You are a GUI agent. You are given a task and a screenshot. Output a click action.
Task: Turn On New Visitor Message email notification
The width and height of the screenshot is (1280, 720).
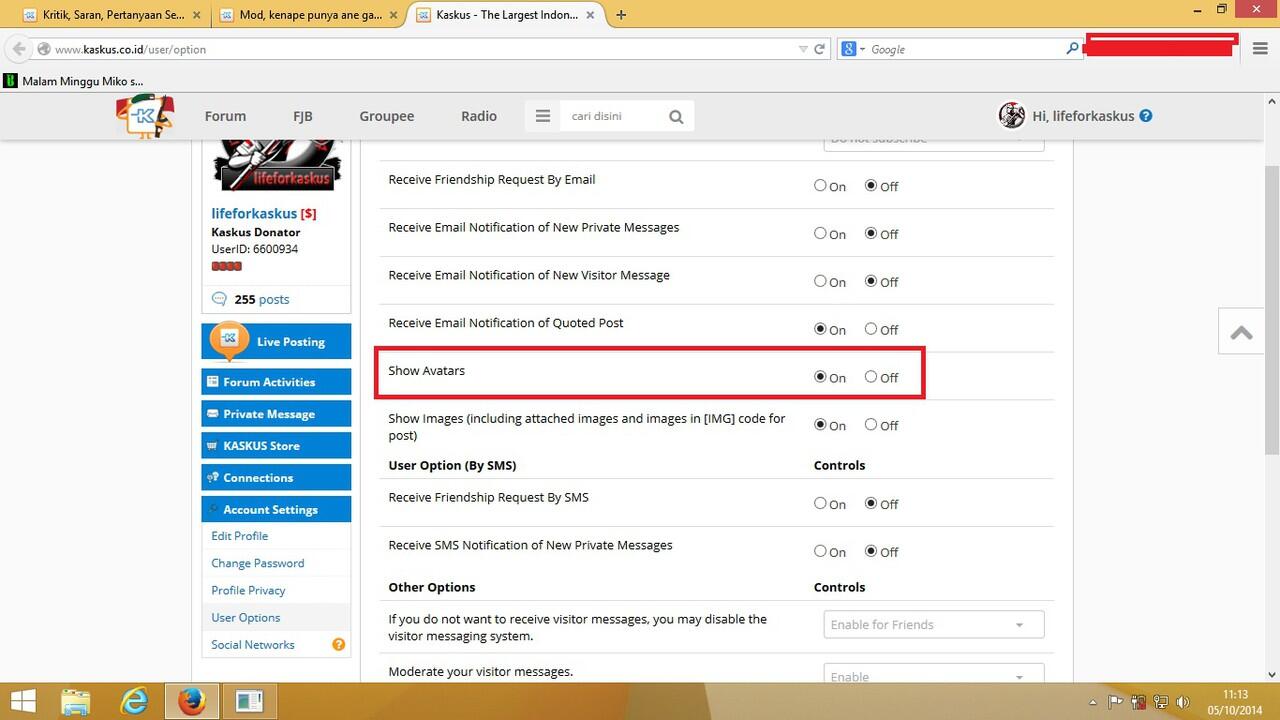(x=820, y=281)
